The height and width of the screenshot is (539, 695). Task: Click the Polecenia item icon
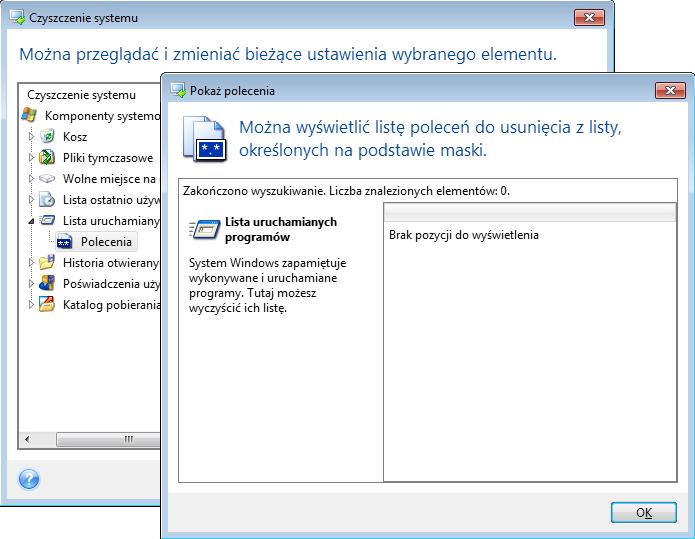65,242
